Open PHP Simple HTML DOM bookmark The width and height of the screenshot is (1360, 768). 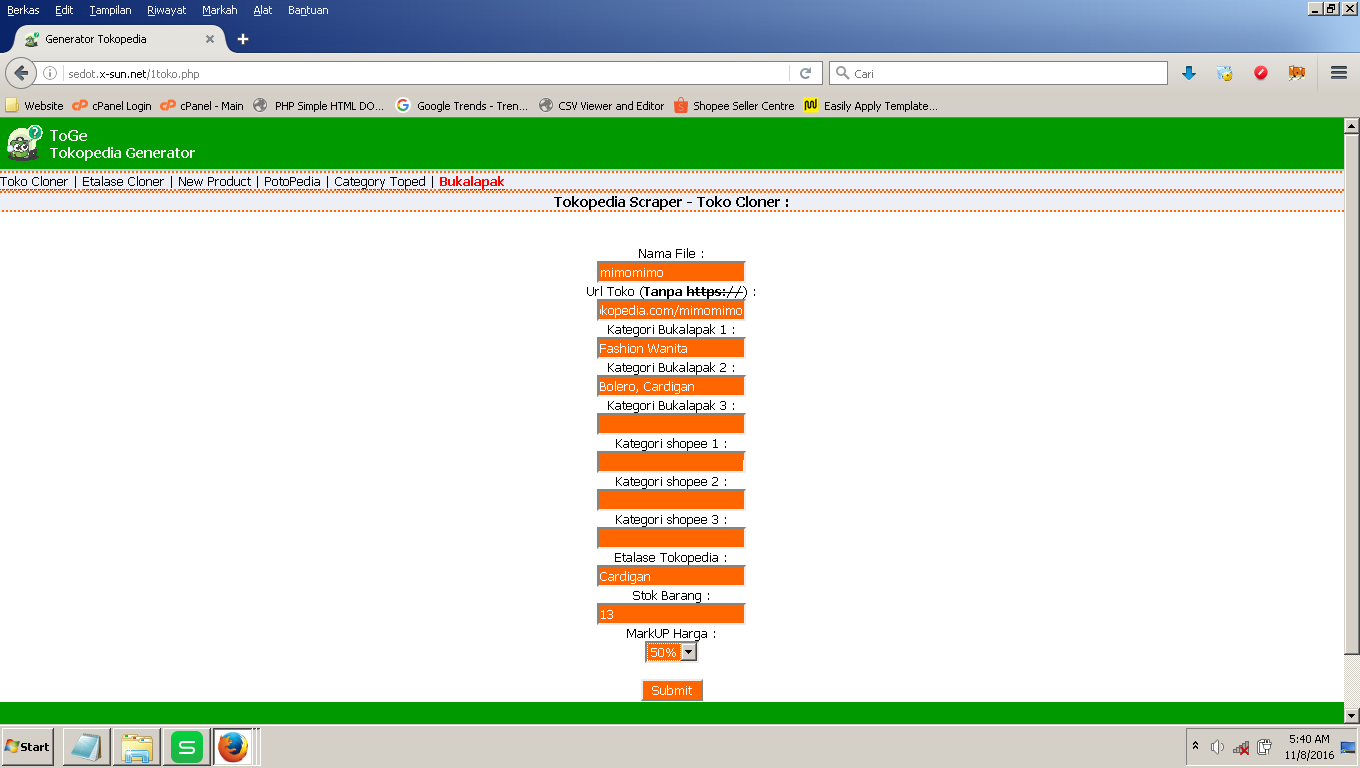(319, 105)
